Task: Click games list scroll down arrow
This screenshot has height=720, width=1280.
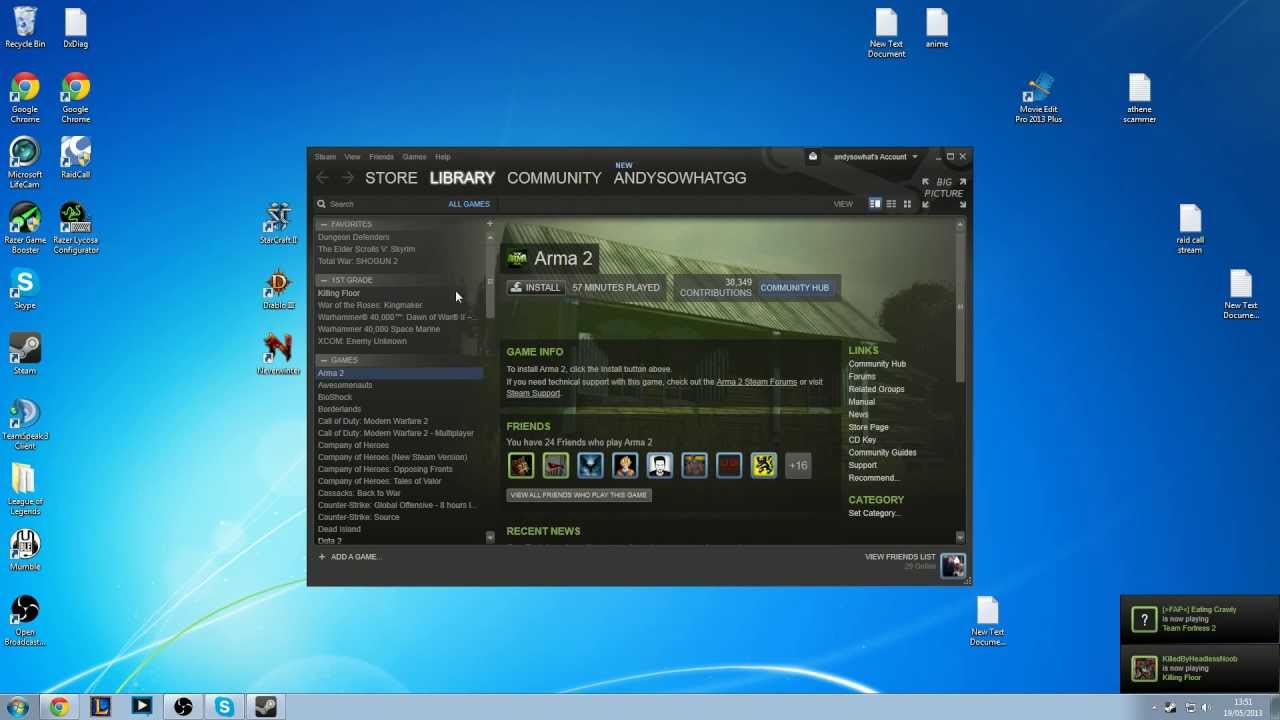Action: click(490, 538)
